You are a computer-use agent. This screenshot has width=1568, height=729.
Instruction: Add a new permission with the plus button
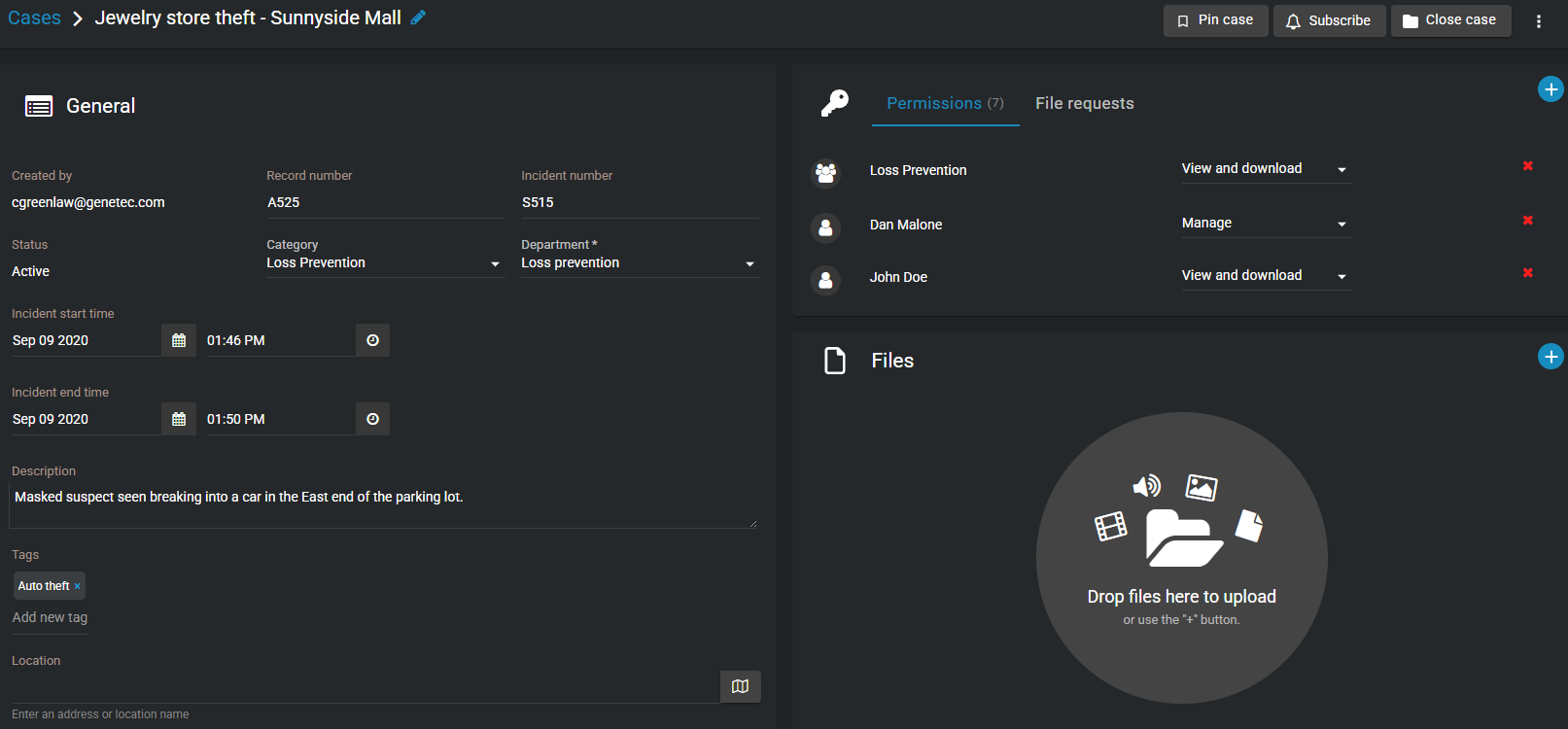[1551, 89]
